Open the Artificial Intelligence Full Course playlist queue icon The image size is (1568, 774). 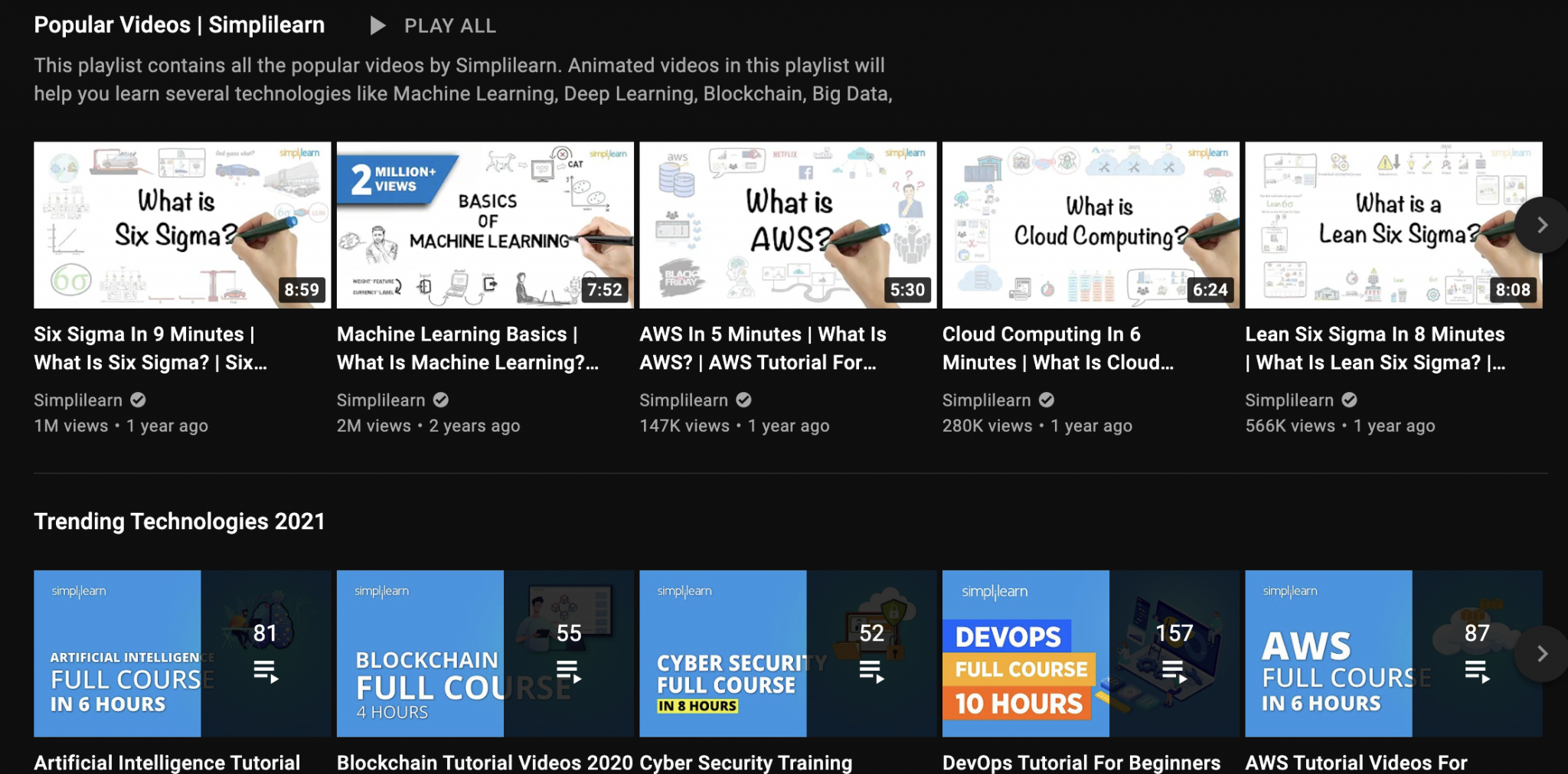click(x=266, y=672)
